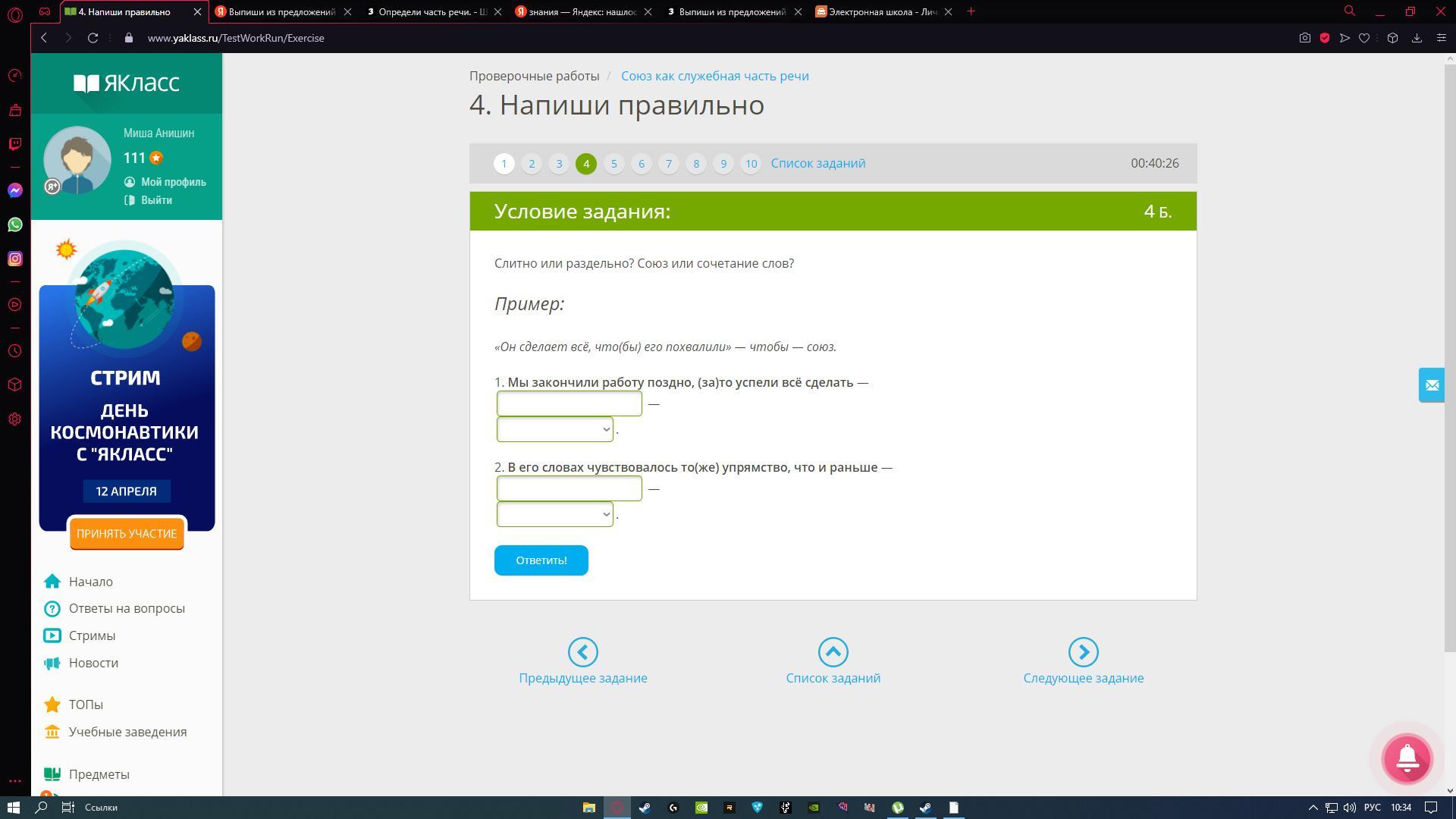
Task: Click the answer input for sentence 1
Action: (569, 404)
